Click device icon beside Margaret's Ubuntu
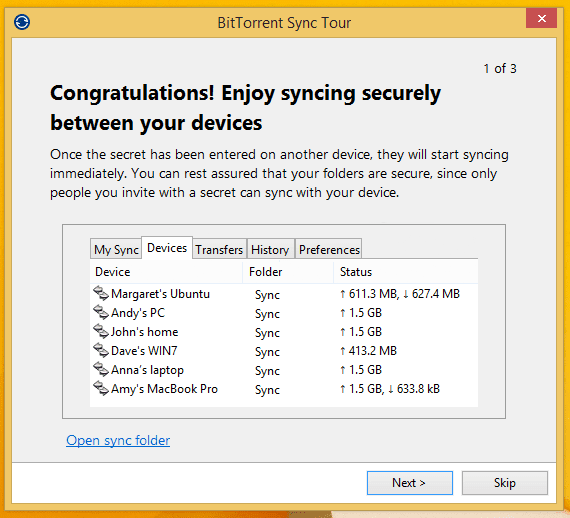This screenshot has width=570, height=518. coord(101,293)
